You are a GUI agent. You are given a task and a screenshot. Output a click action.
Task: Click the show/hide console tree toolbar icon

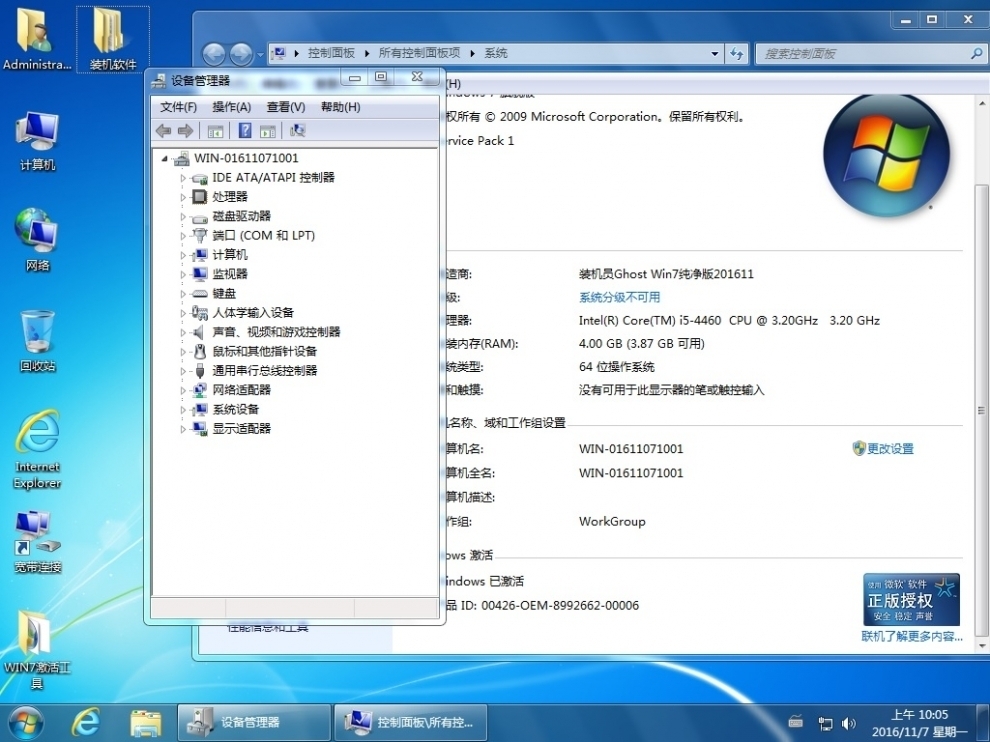215,131
